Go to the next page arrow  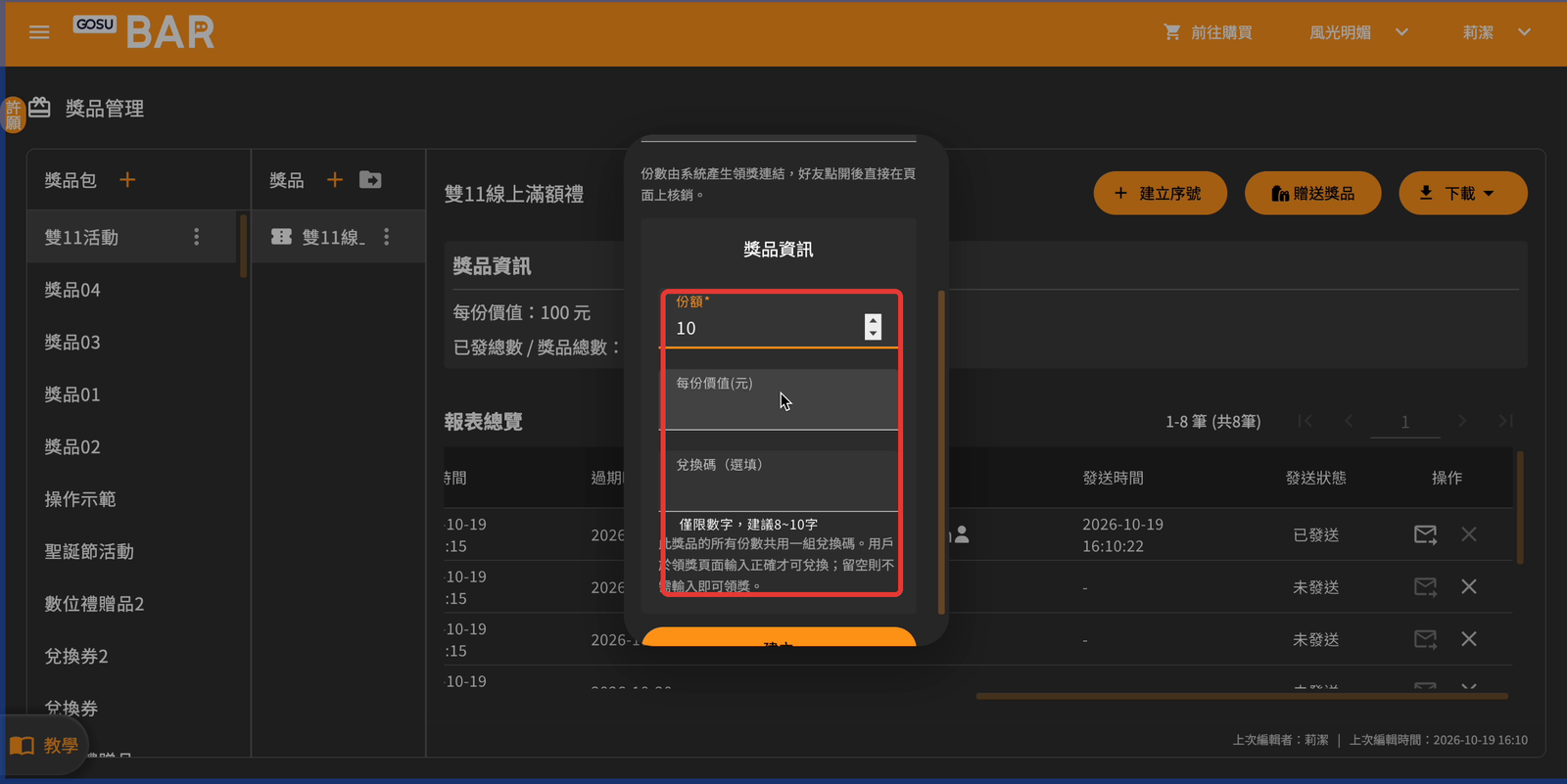pos(1462,421)
